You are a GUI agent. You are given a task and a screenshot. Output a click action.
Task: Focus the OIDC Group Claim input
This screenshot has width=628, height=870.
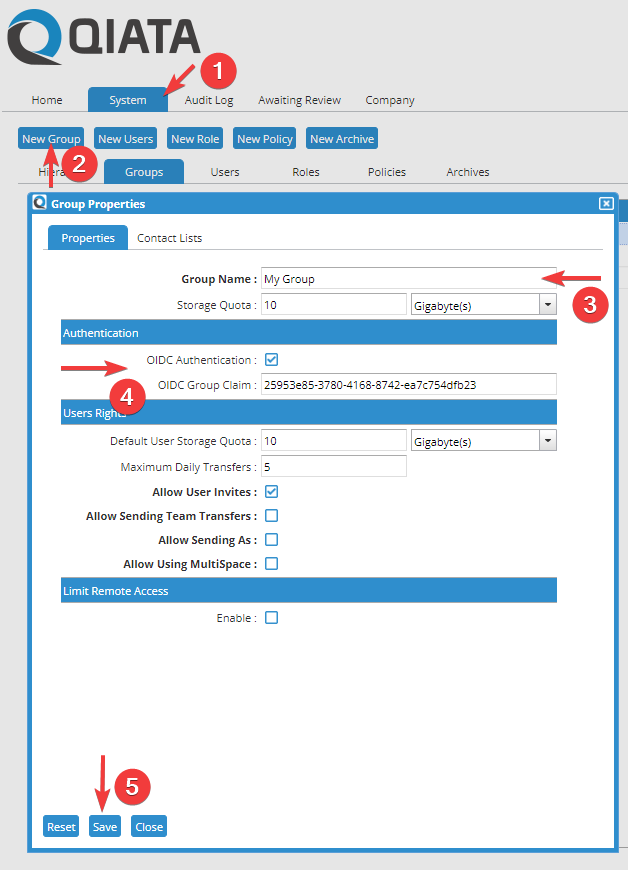click(x=407, y=384)
